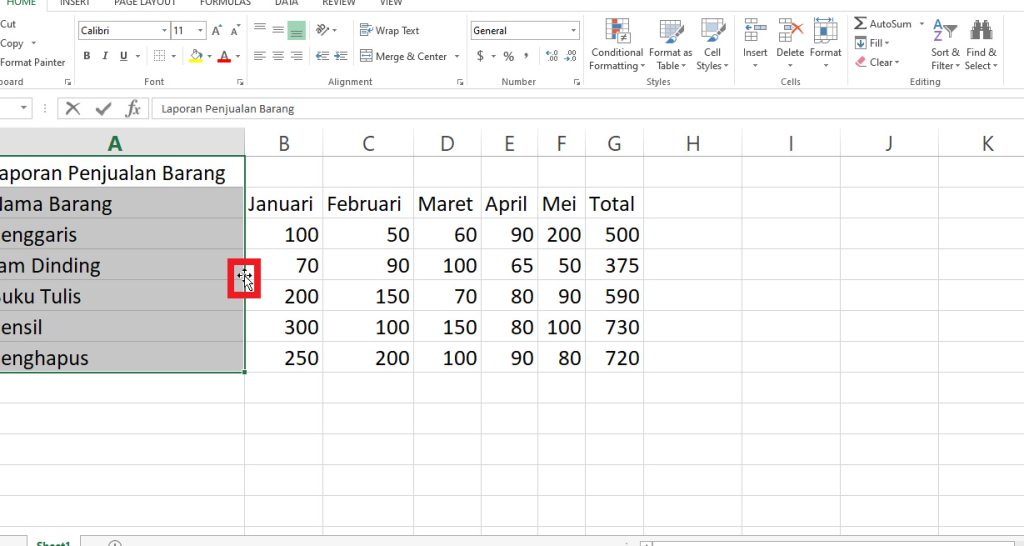
Task: Select column H header
Action: [x=693, y=142]
